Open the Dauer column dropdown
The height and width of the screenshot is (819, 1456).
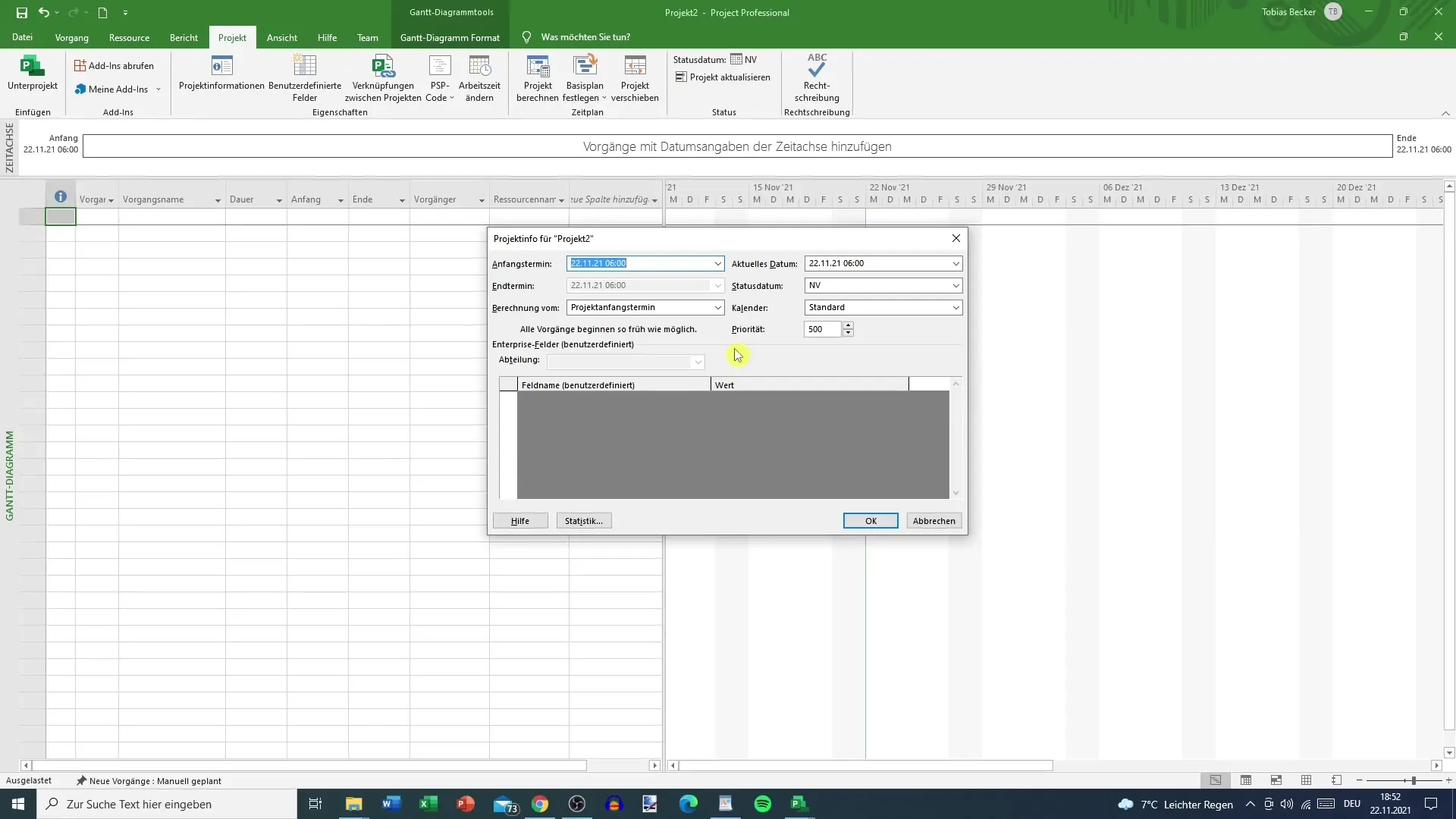tap(279, 200)
